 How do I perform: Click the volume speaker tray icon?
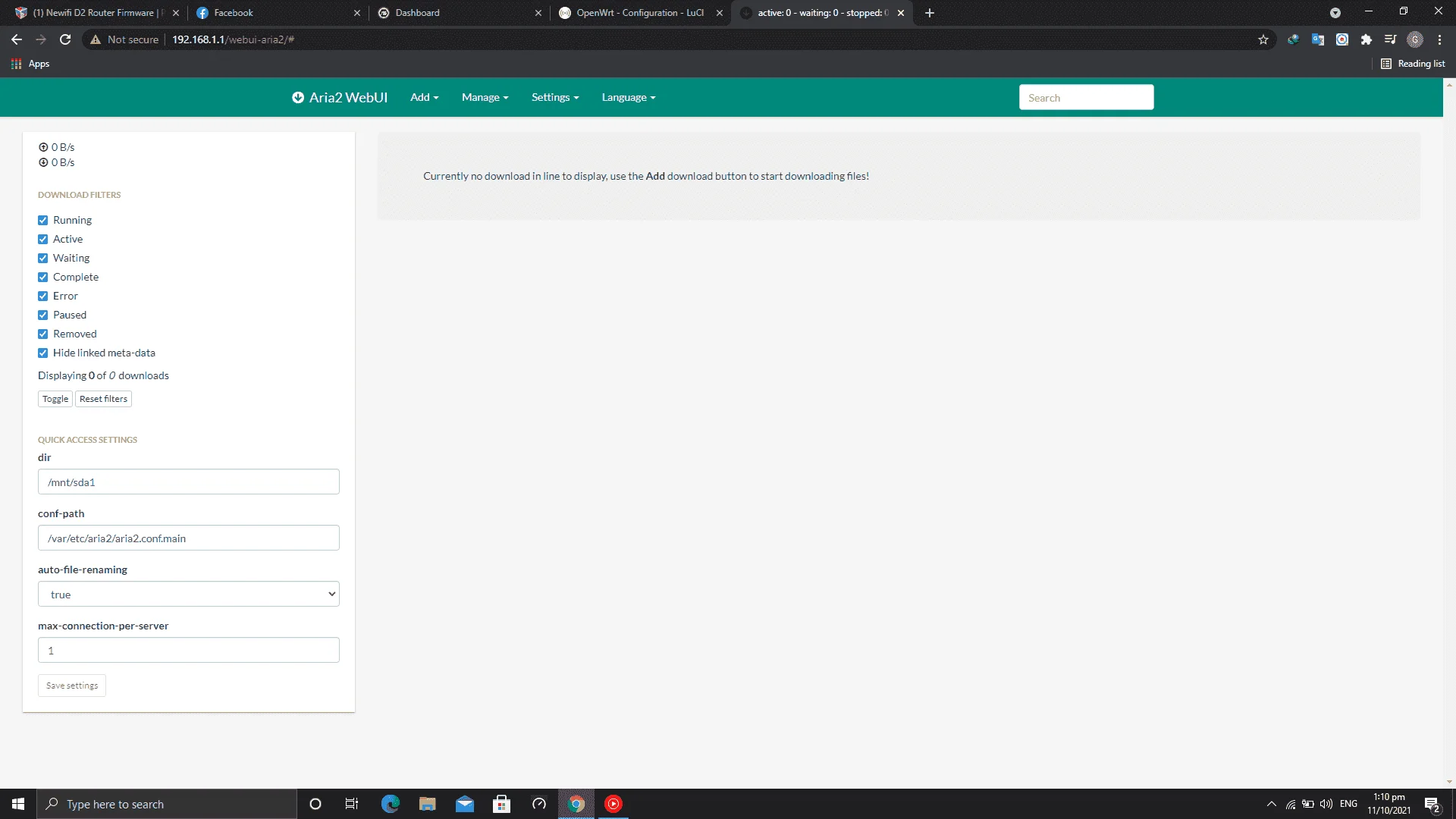1326,804
